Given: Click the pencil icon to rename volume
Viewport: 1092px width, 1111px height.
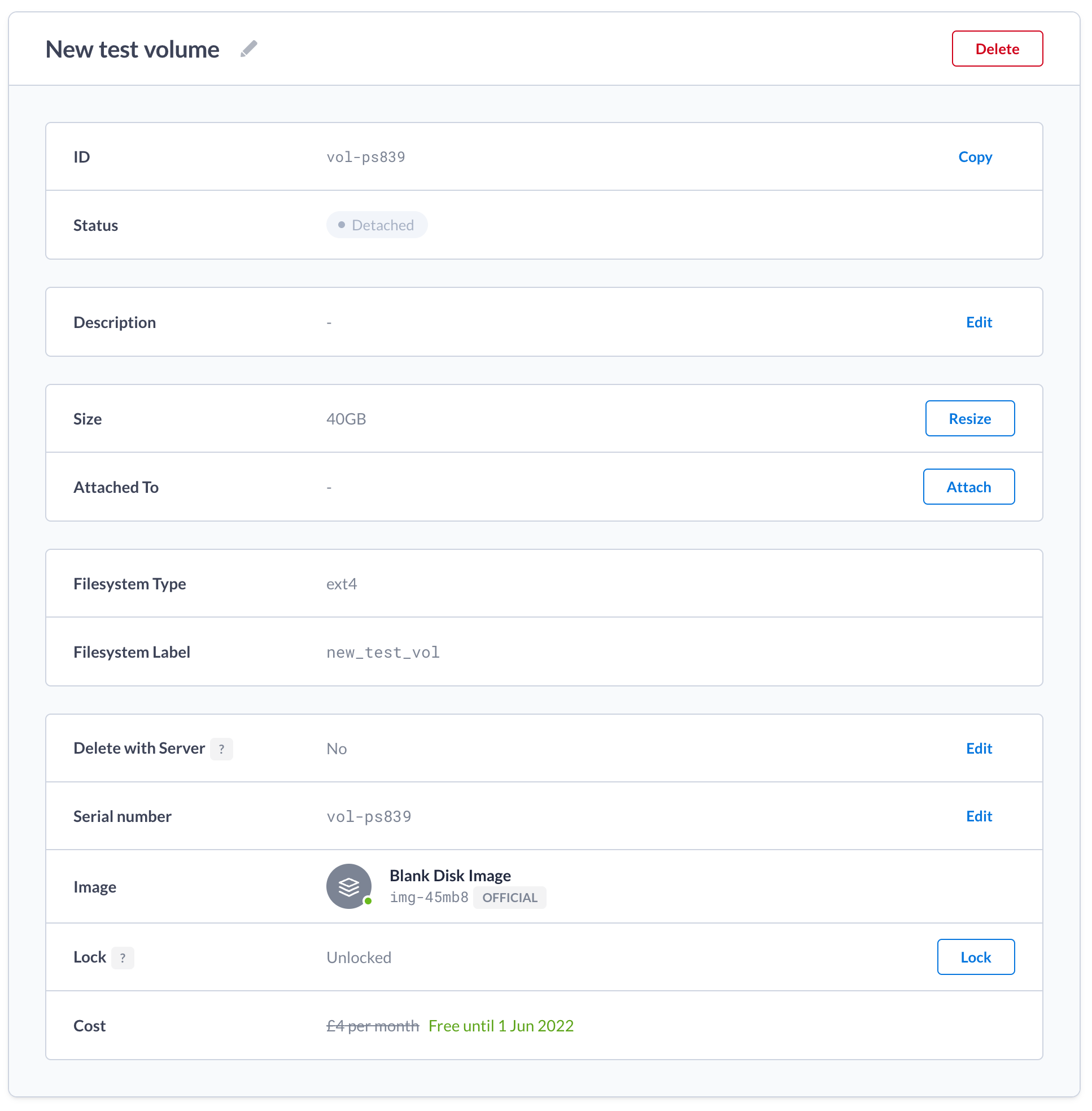Looking at the screenshot, I should tap(248, 49).
